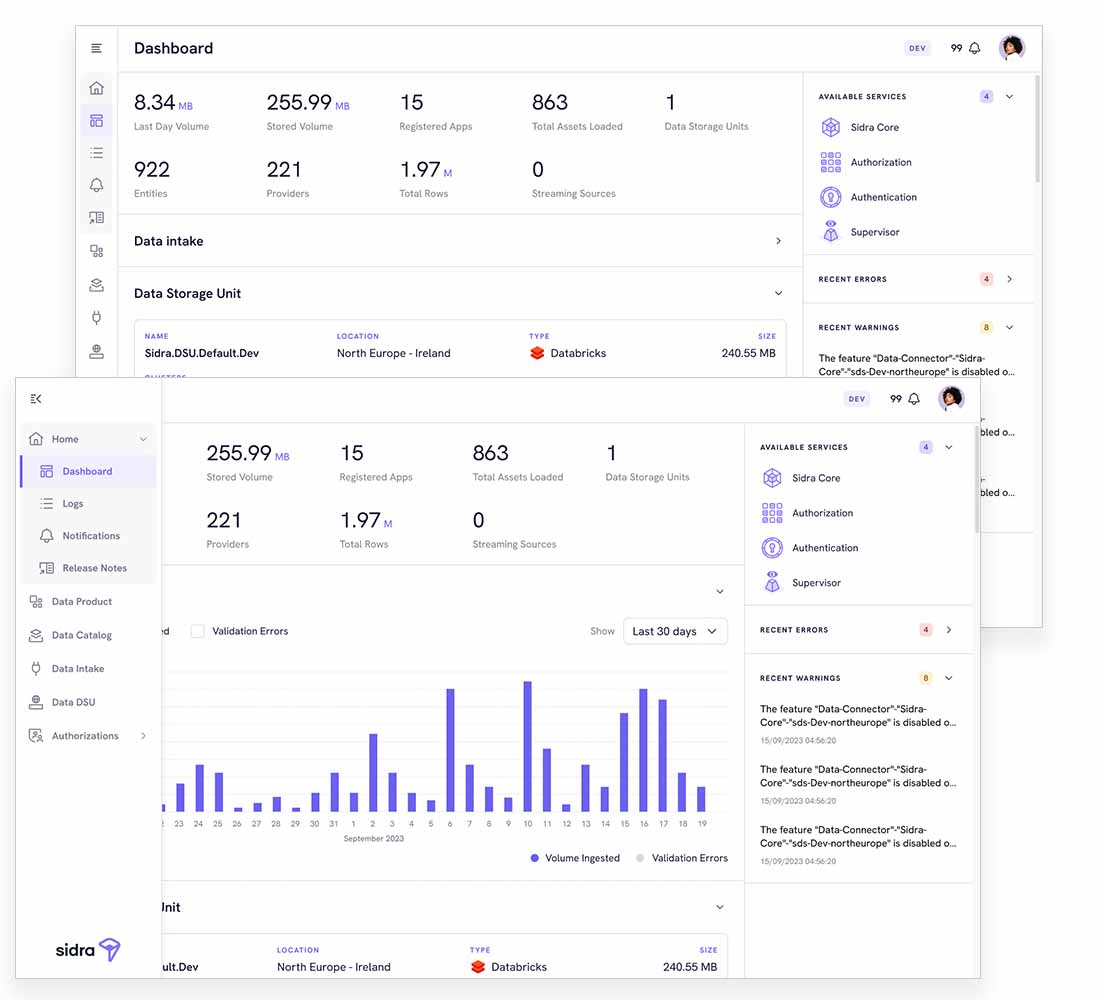
Task: Select Logs in the sidebar menu
Action: click(73, 504)
